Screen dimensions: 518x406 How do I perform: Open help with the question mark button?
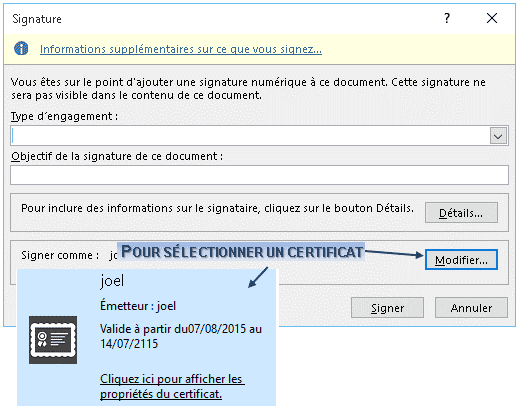[447, 18]
